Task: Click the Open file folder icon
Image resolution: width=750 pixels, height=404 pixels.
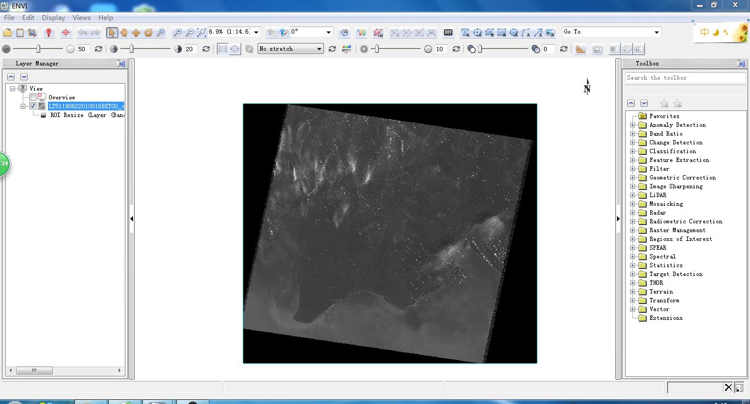Action: [x=8, y=33]
